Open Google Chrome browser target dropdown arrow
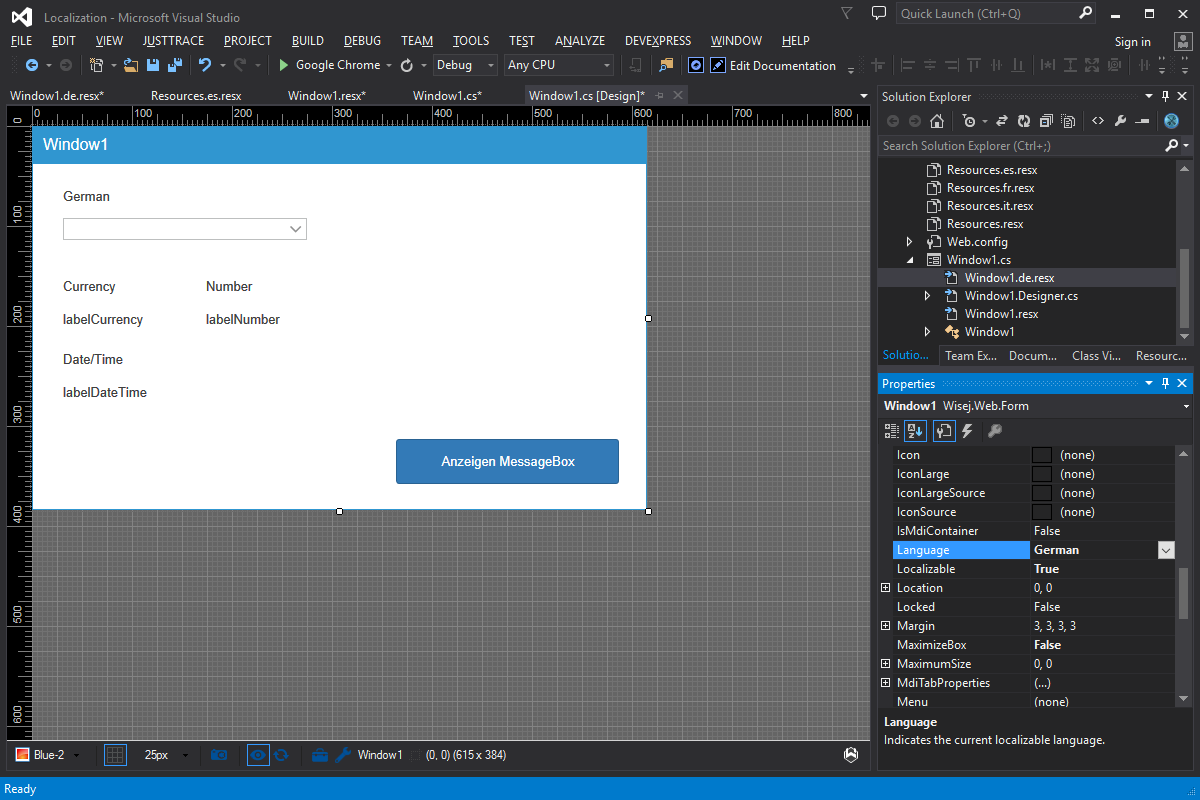The width and height of the screenshot is (1200, 800). [x=389, y=65]
